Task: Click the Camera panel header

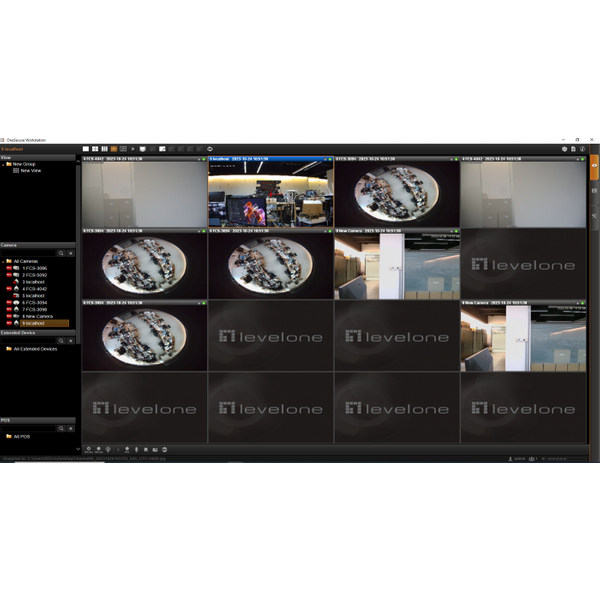Action: pos(38,245)
